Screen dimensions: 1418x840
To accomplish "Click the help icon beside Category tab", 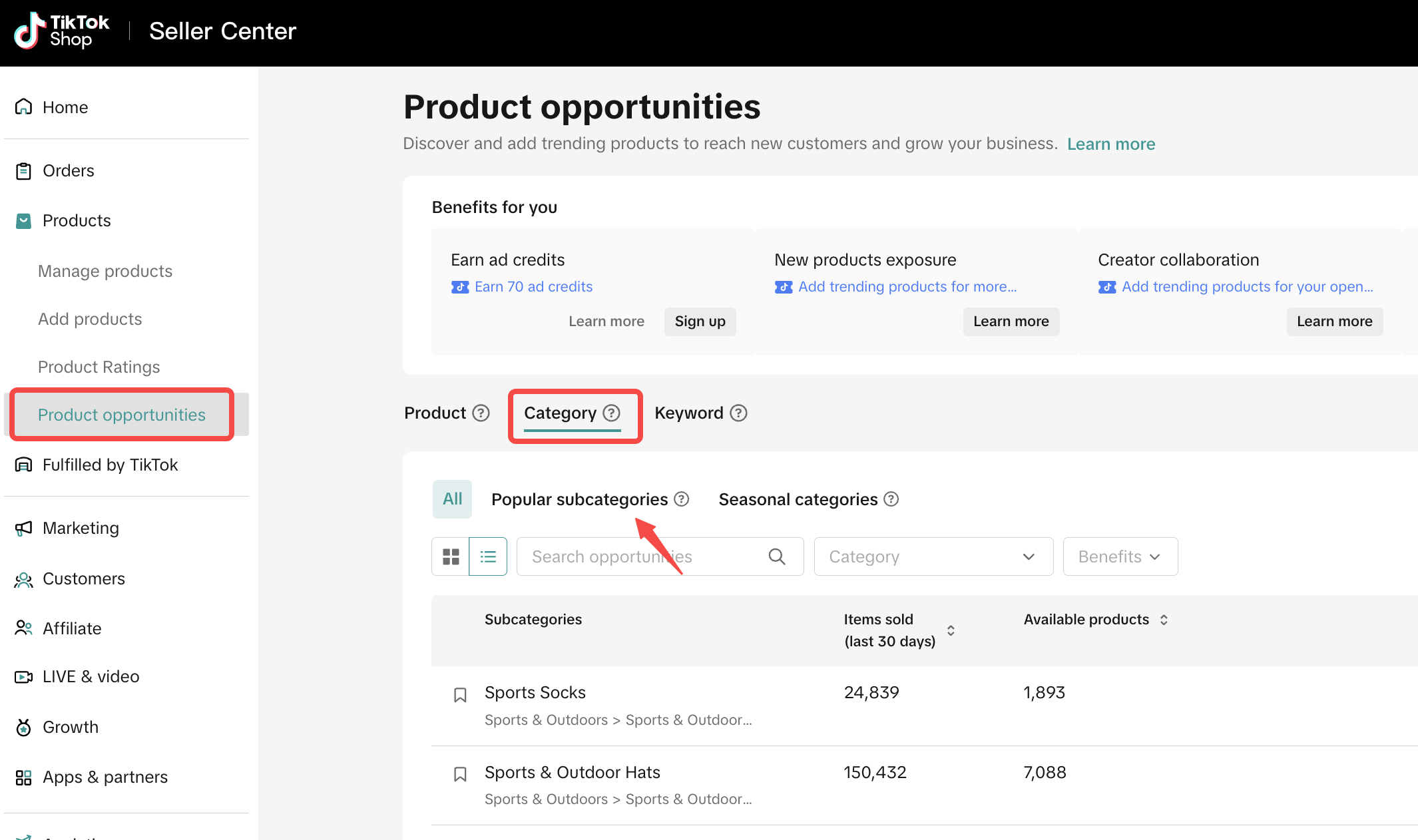I will click(x=611, y=413).
